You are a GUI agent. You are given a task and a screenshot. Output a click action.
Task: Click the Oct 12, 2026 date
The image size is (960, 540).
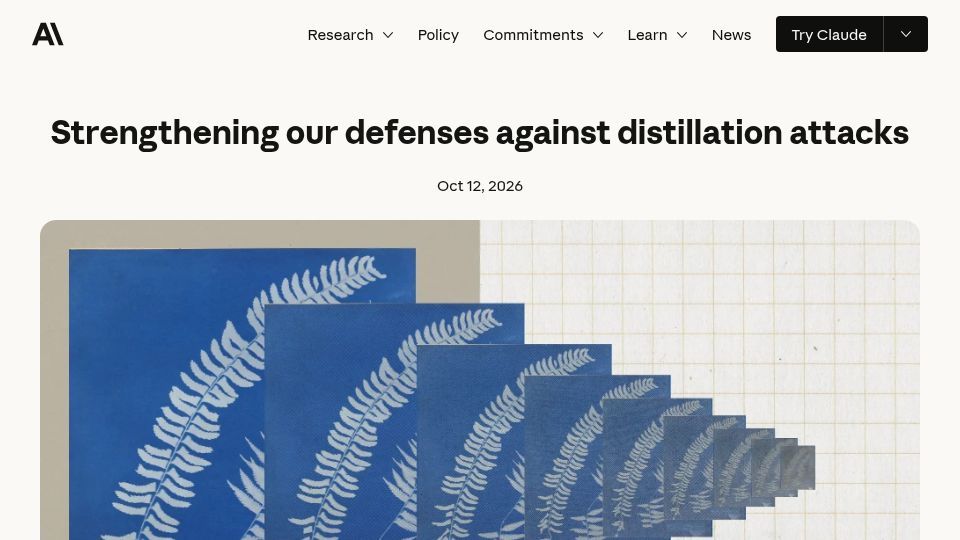pos(480,186)
